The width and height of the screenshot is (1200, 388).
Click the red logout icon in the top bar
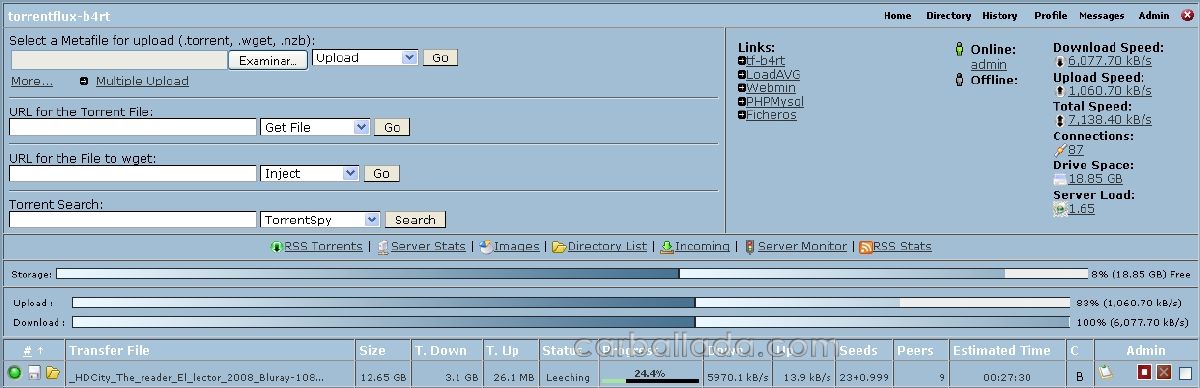(1187, 15)
